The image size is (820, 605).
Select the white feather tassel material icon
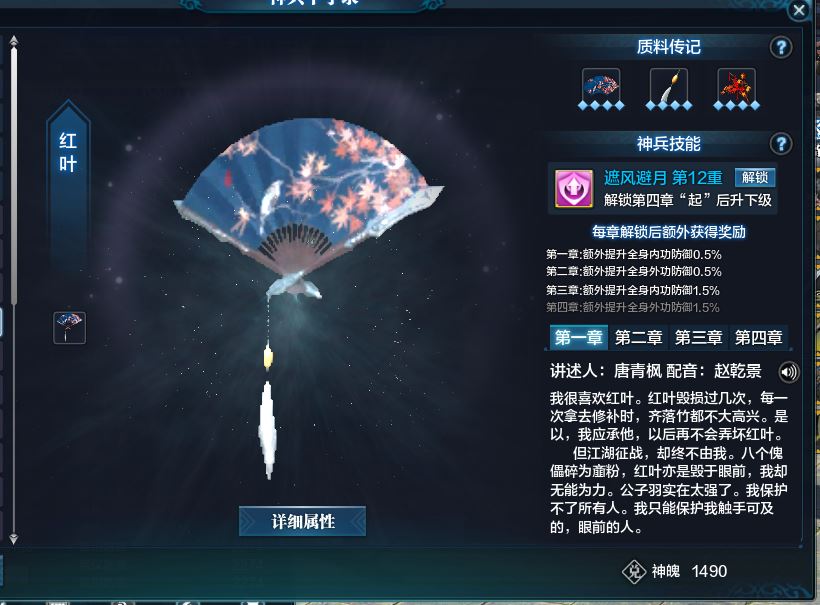tap(668, 84)
